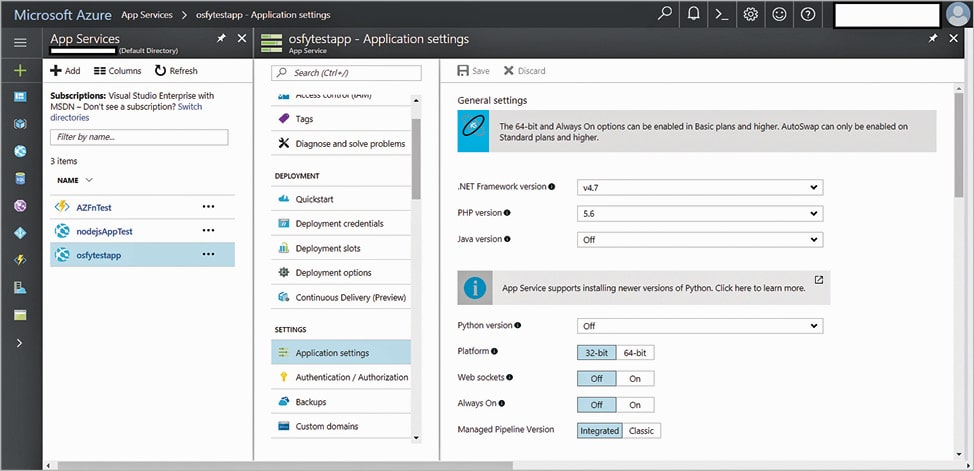Open the portal settings gear icon
The height and width of the screenshot is (471, 974).
pyautogui.click(x=751, y=14)
